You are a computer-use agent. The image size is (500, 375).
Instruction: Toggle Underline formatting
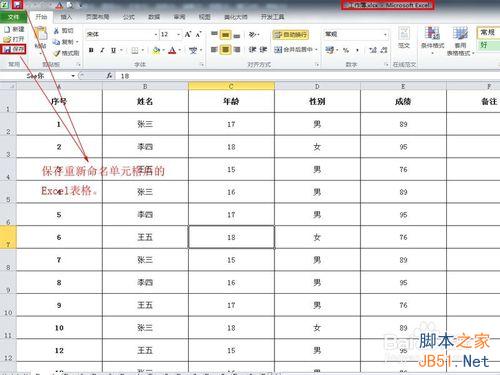click(x=113, y=50)
